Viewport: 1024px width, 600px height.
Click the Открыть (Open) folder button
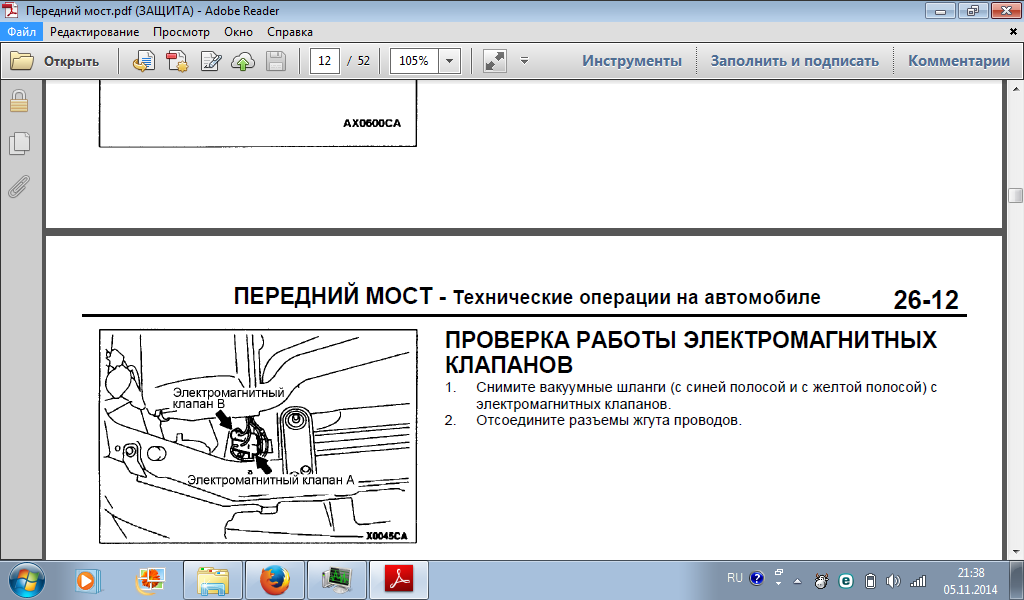pyautogui.click(x=55, y=61)
